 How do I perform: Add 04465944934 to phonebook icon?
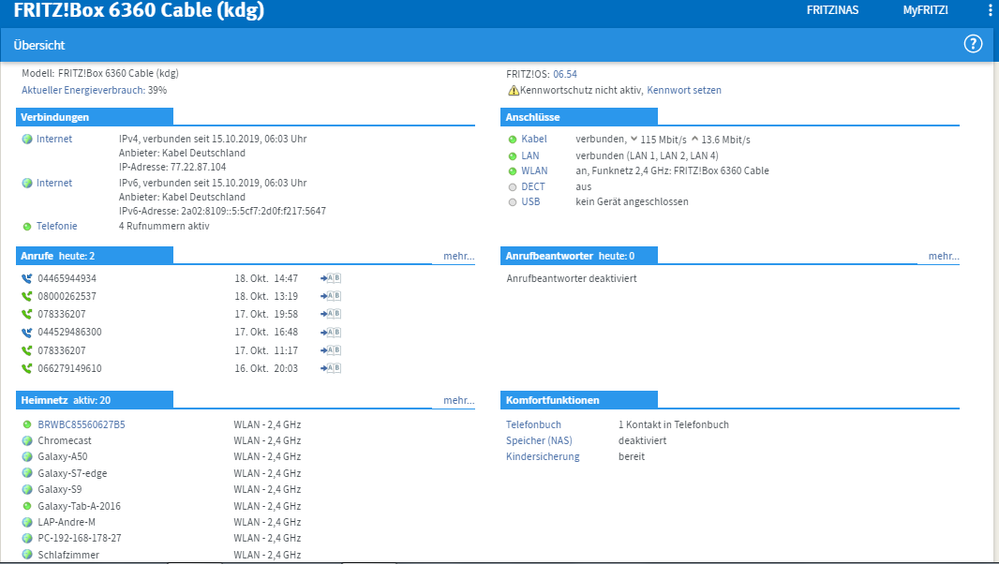pos(331,278)
